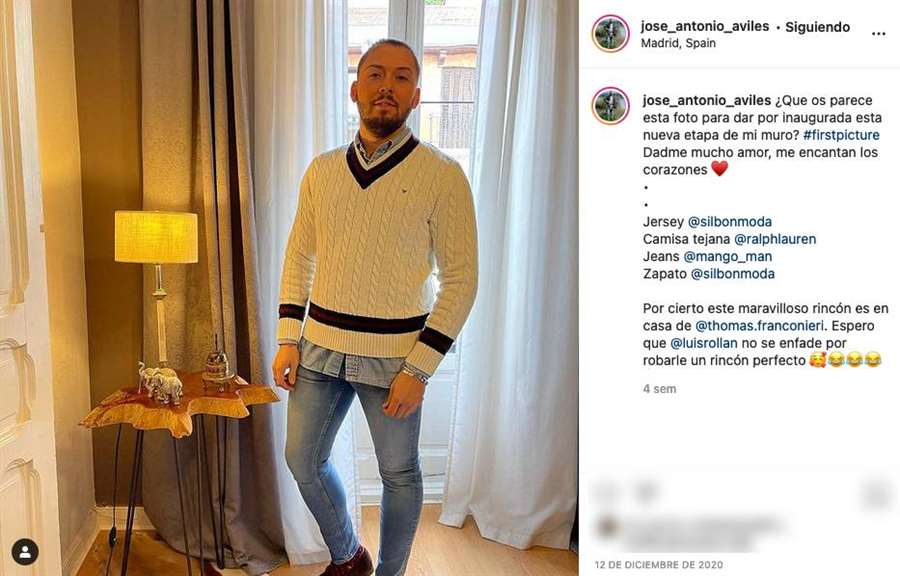Image resolution: width=900 pixels, height=576 pixels.
Task: Open the three-dot post options menu
Action: (x=878, y=34)
